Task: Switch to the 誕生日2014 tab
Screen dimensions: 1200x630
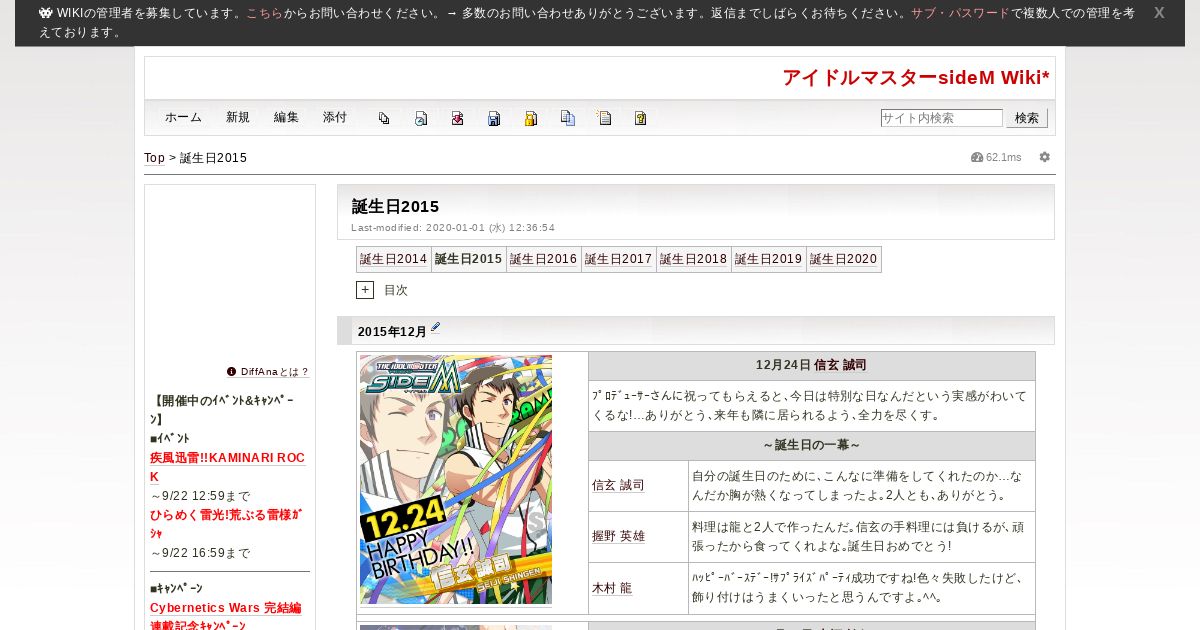Action: click(394, 259)
